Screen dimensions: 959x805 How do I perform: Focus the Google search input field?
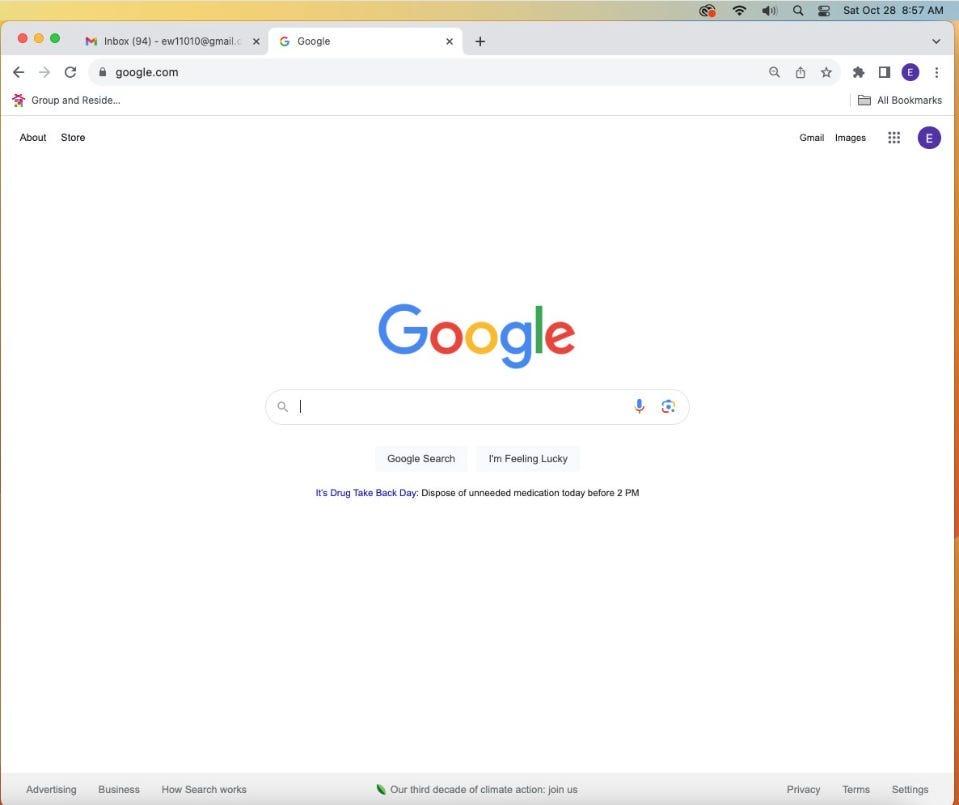point(462,407)
